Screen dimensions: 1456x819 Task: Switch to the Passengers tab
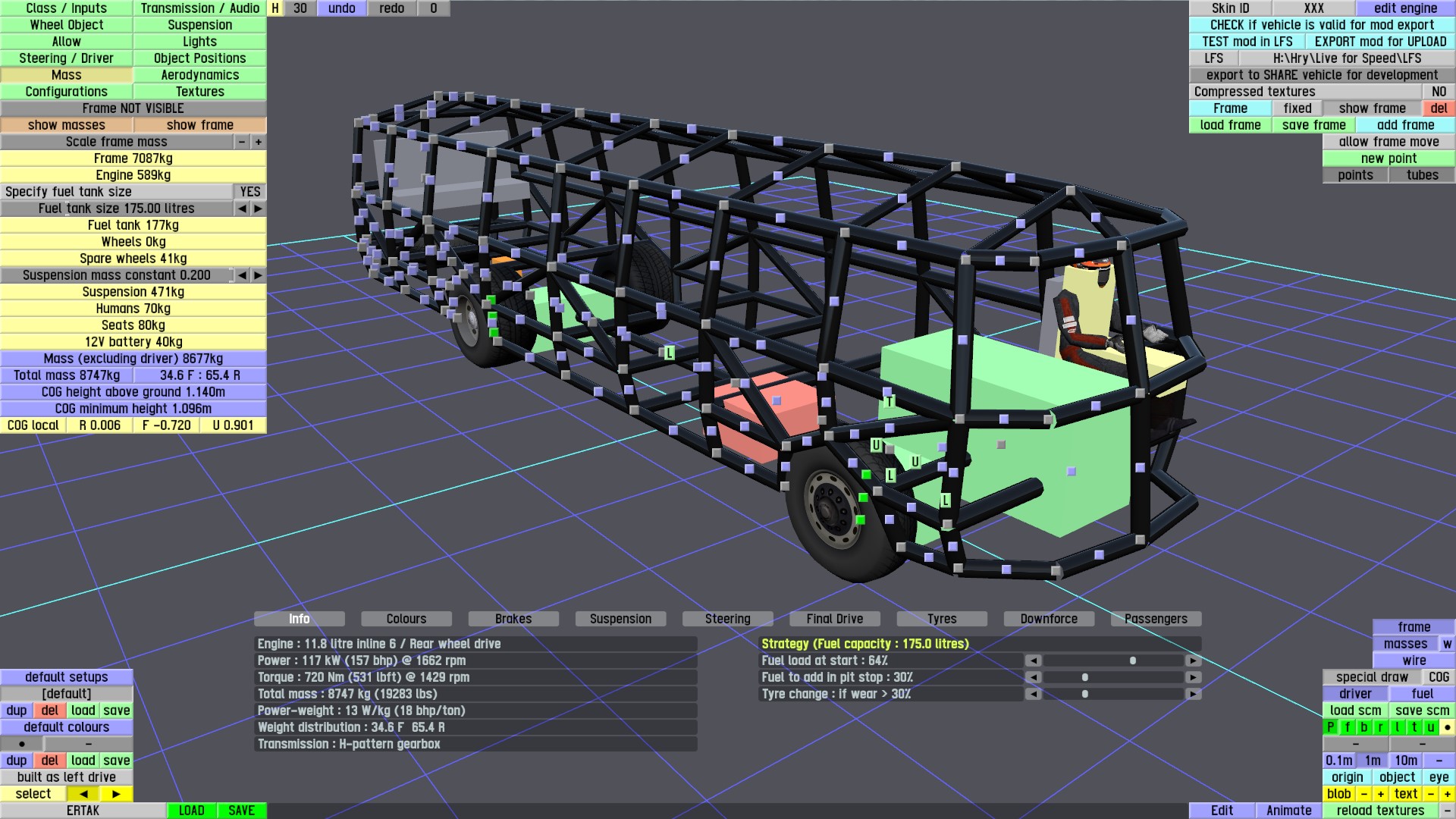1156,619
